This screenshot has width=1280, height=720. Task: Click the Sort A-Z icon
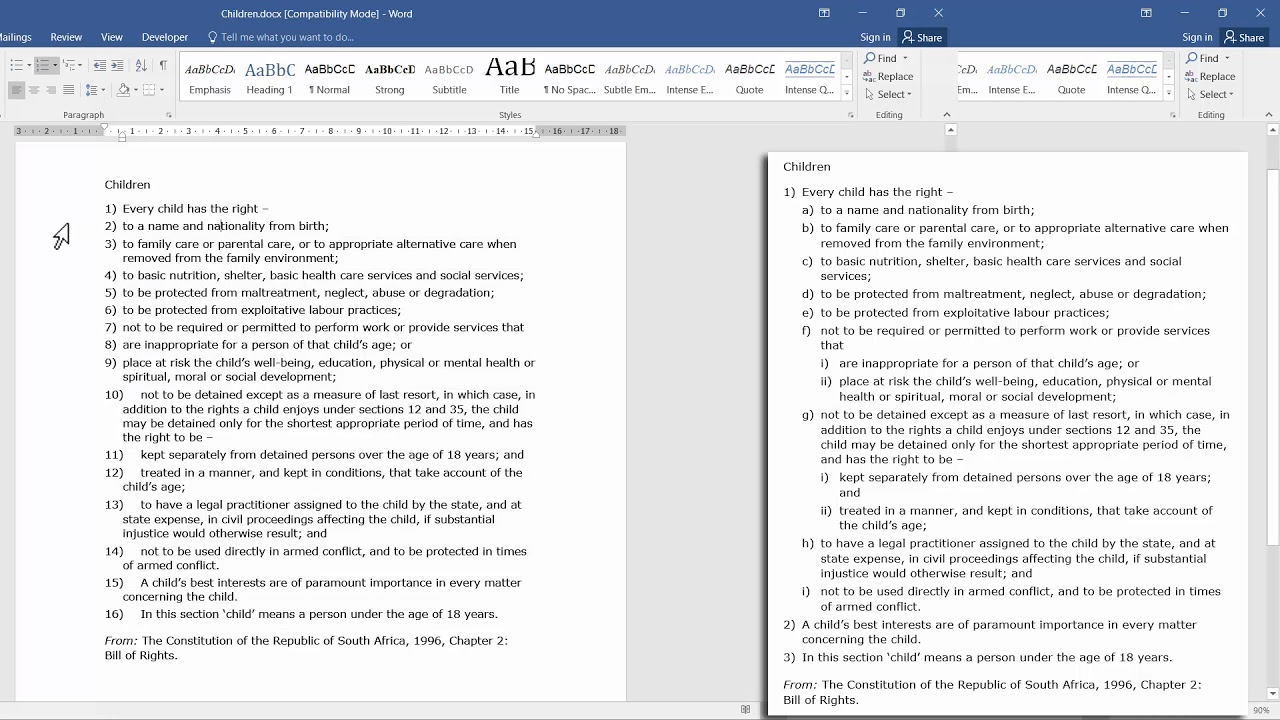click(141, 65)
